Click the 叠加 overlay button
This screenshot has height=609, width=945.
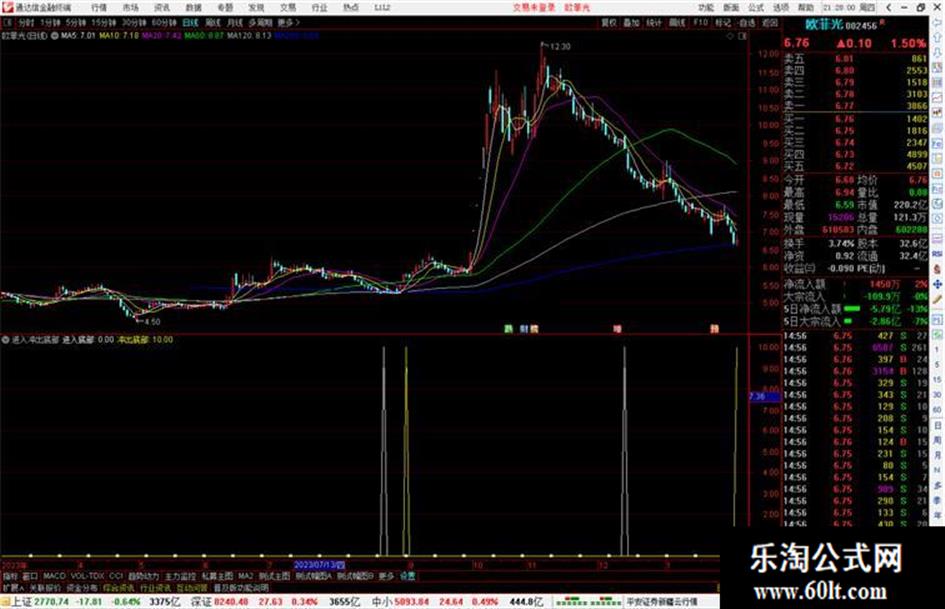coord(631,23)
